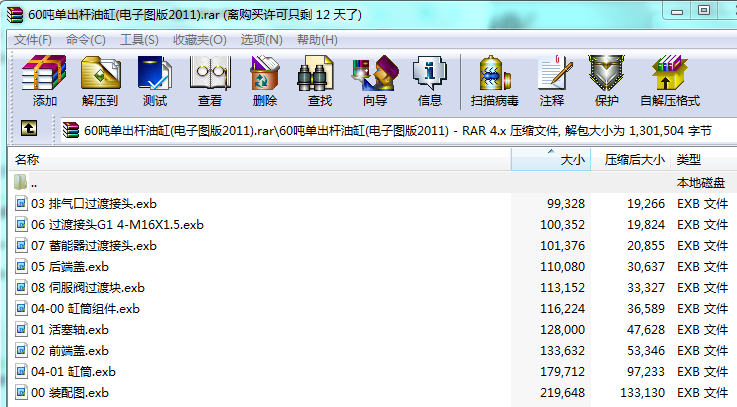Go up one folder level arrow

pyautogui.click(x=29, y=128)
